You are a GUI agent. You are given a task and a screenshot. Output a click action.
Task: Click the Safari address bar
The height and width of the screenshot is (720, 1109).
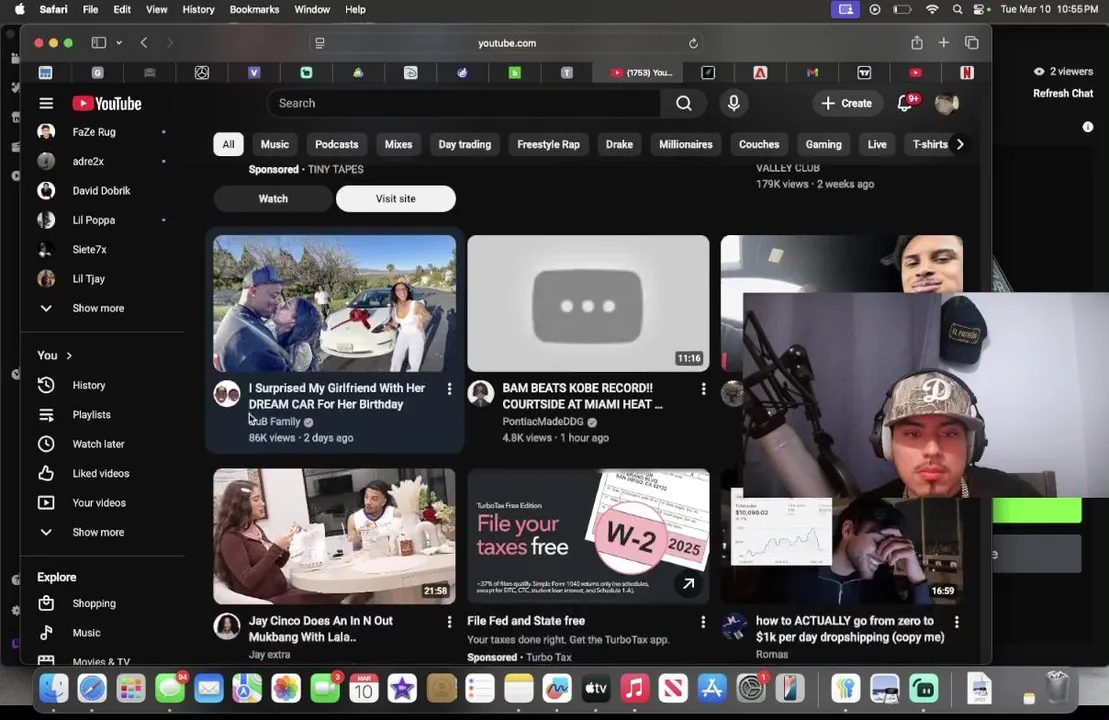click(506, 43)
